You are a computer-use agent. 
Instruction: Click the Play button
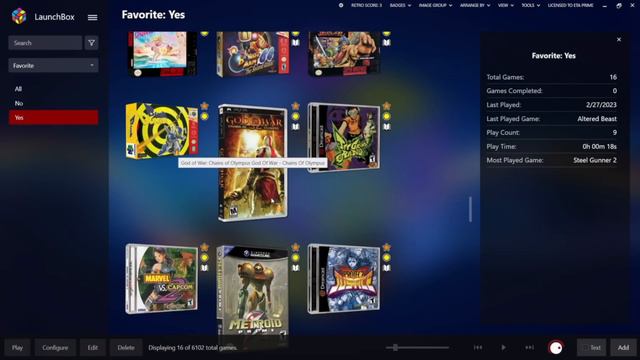click(17, 348)
